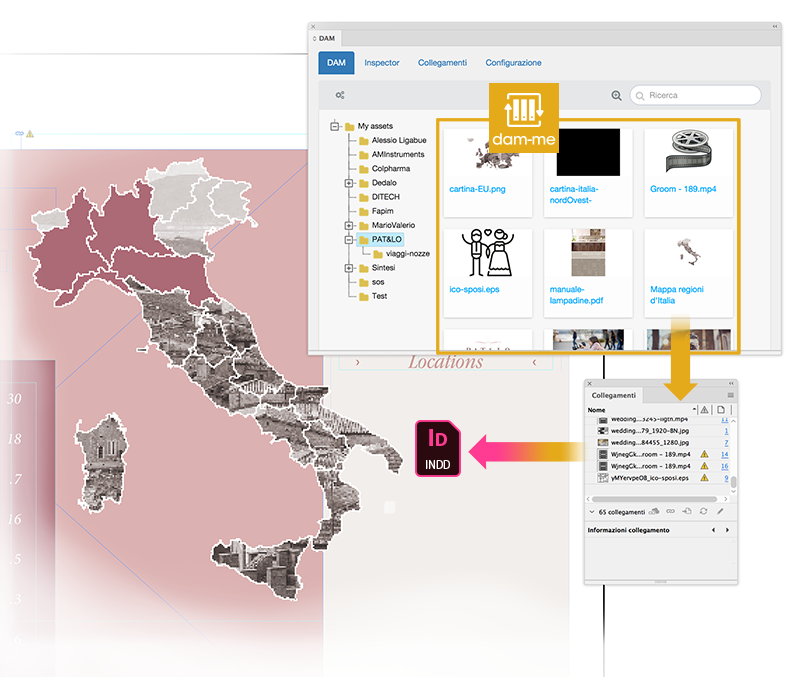Screen dimensions: 800x677
Task: Sort links by warning status column icon
Action: pyautogui.click(x=704, y=410)
